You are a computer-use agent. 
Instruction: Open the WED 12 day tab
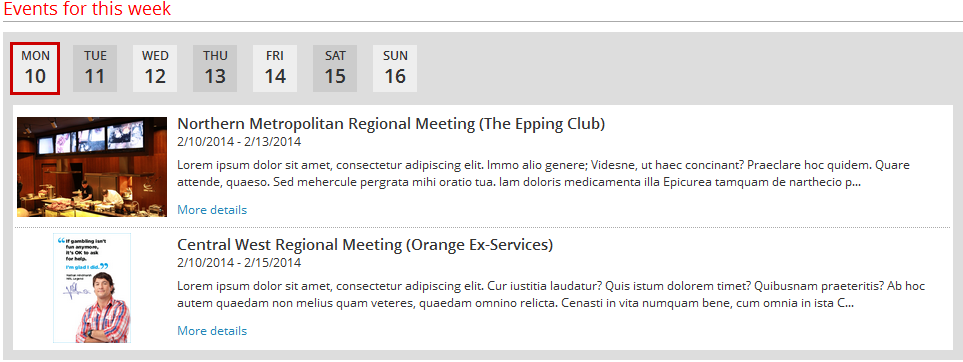tap(155, 68)
